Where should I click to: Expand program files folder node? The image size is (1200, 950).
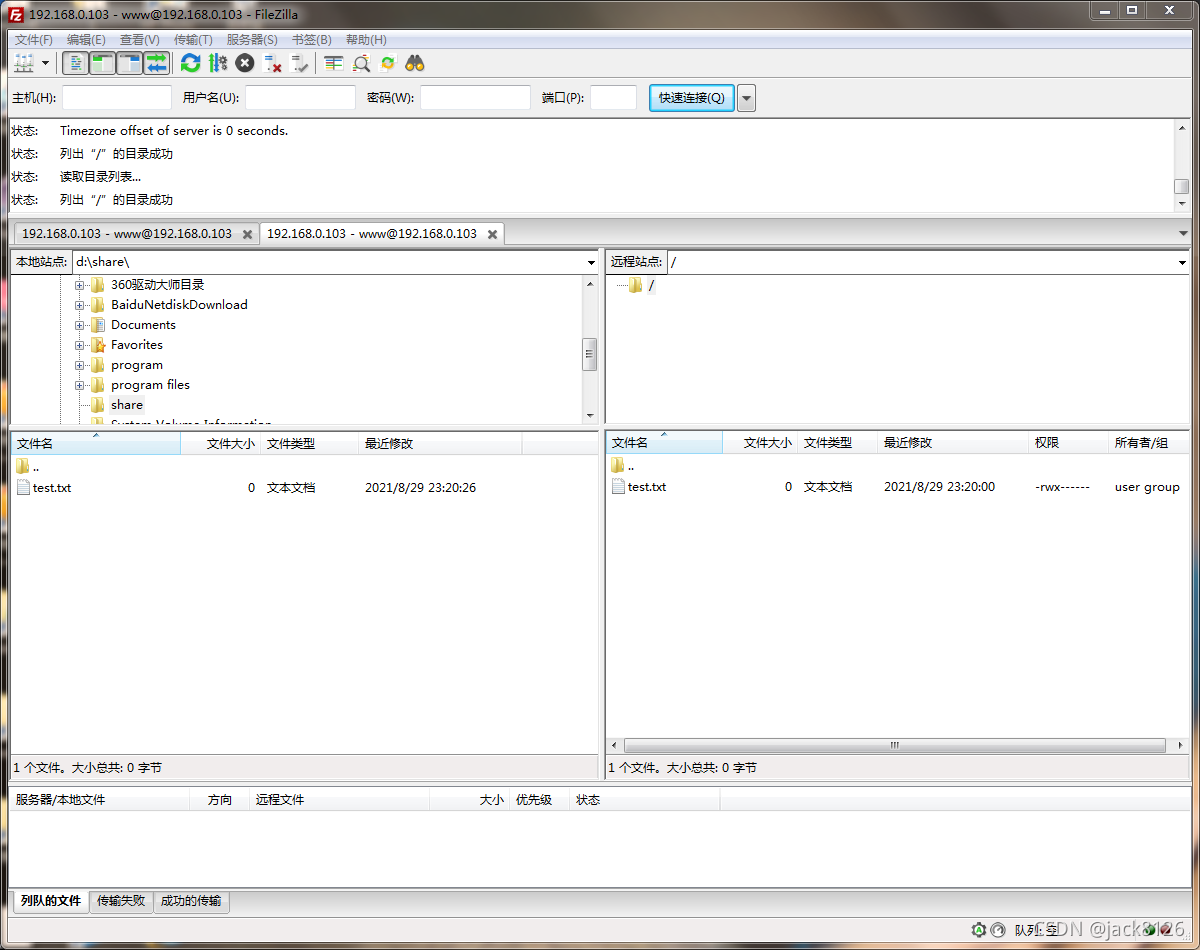click(80, 385)
